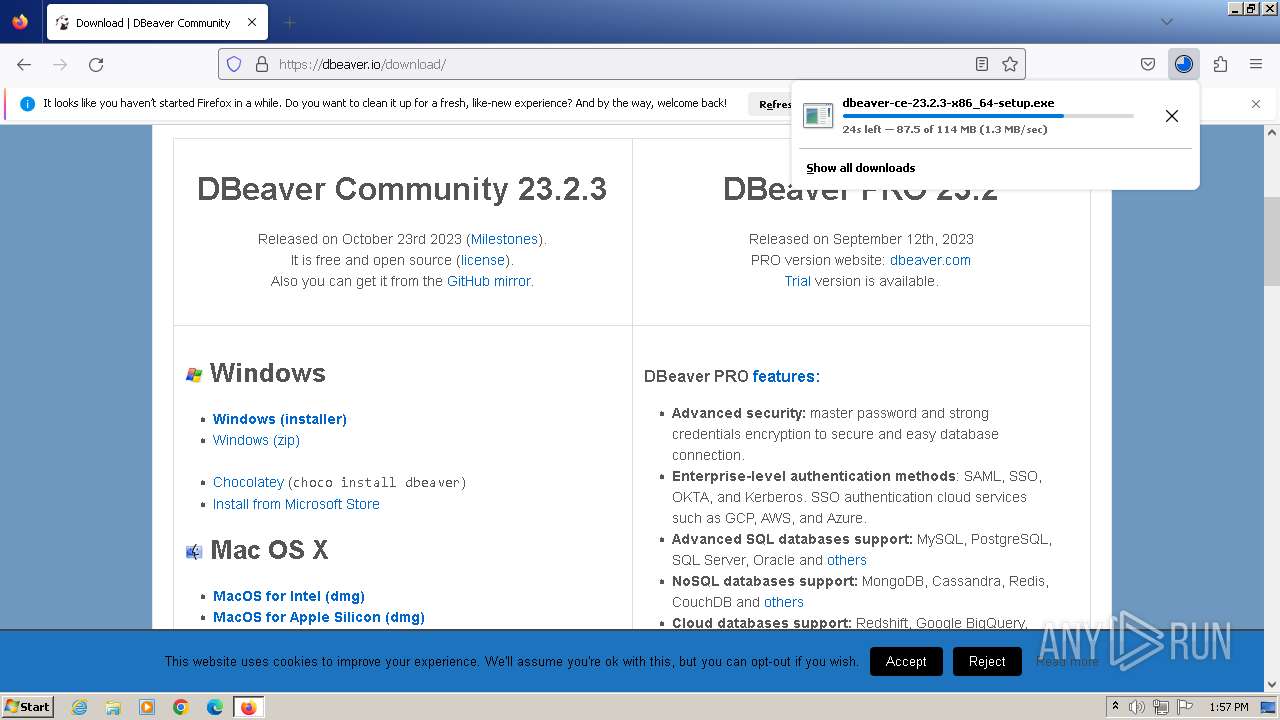Image resolution: width=1280 pixels, height=720 pixels.
Task: Open the Firefox hamburger application menu
Action: (x=1256, y=64)
